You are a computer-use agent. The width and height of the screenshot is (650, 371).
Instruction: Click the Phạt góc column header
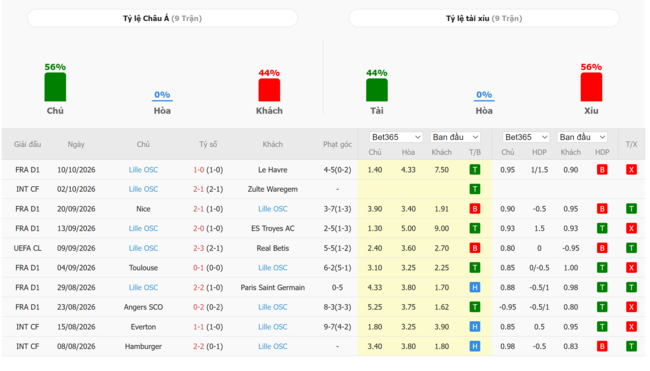[337, 144]
